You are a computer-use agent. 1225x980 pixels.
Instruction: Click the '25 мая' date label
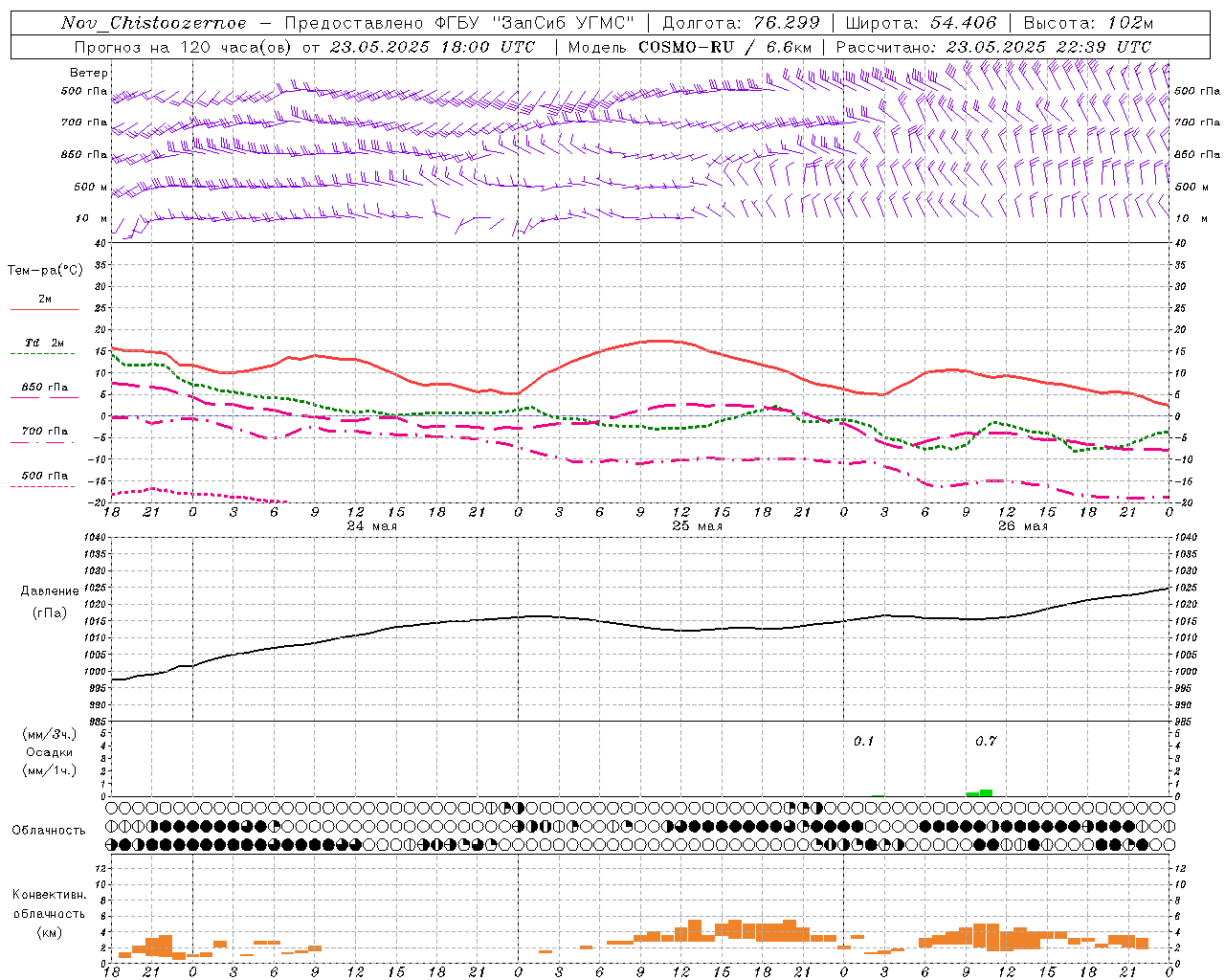pos(697,526)
